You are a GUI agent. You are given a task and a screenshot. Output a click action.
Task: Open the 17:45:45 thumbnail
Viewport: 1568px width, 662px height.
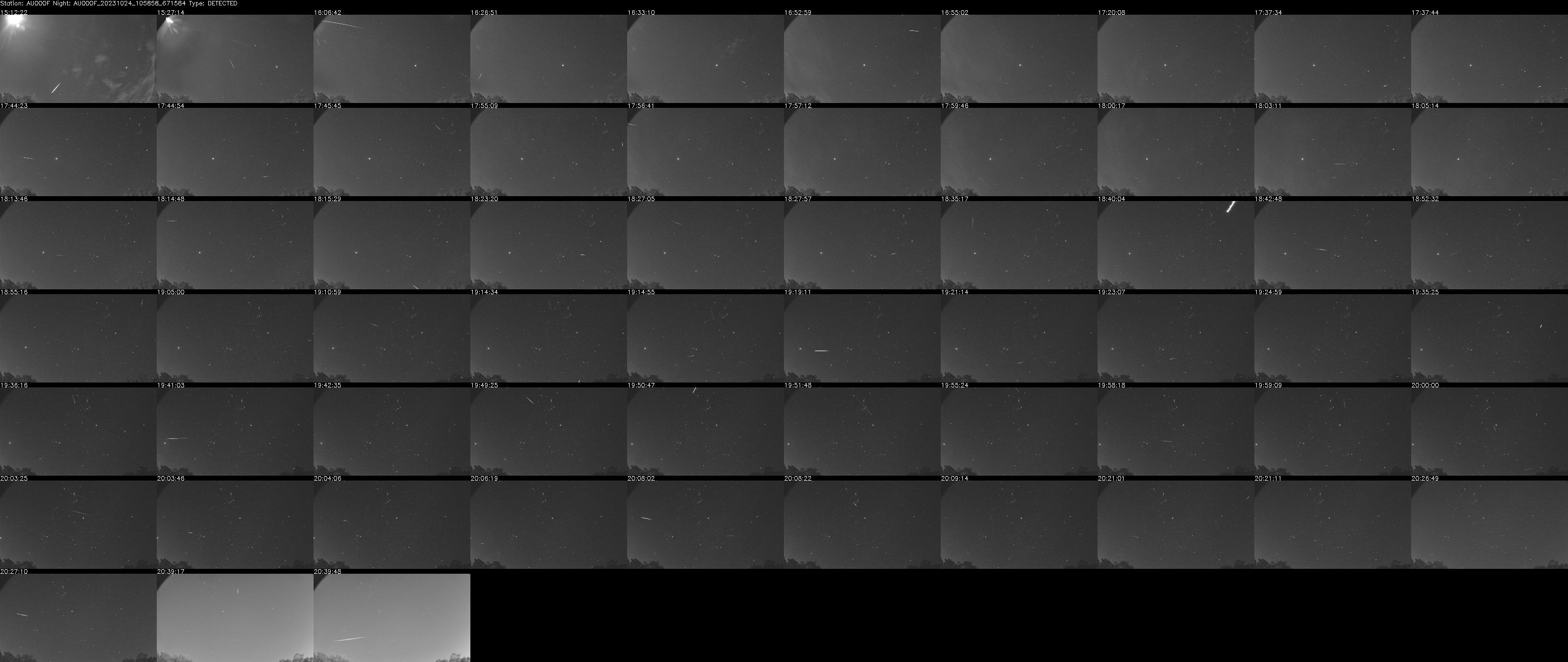pos(392,152)
